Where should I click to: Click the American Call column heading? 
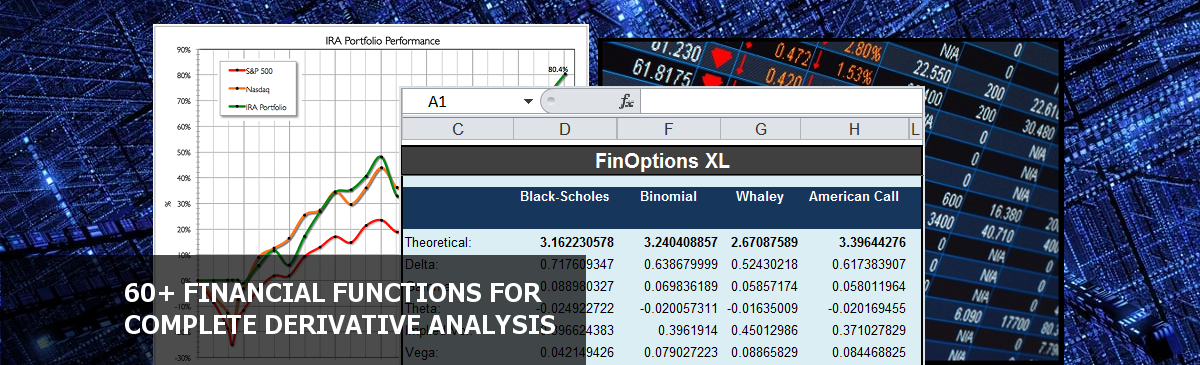tap(854, 196)
